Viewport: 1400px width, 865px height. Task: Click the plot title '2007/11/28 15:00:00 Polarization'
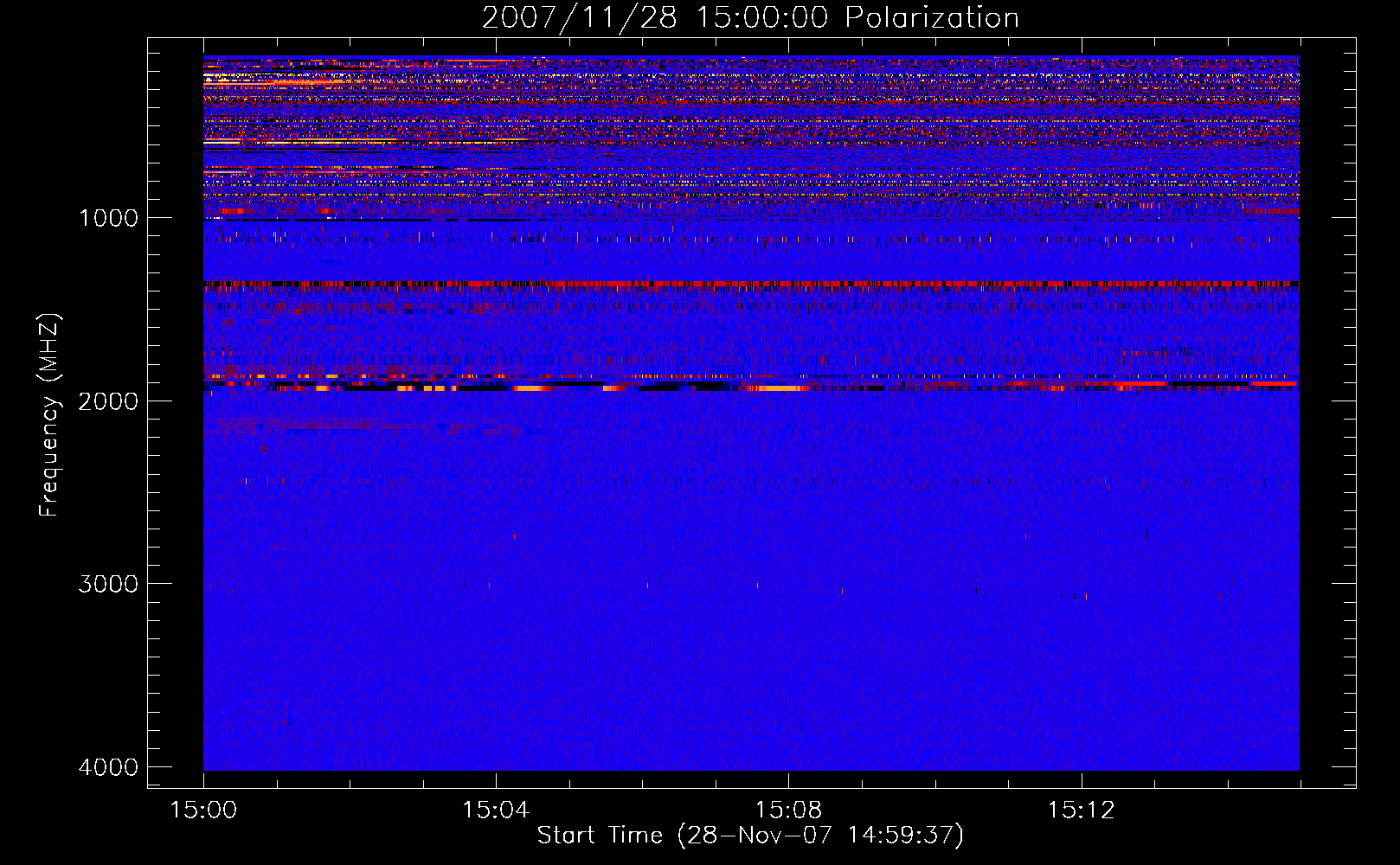[750, 17]
